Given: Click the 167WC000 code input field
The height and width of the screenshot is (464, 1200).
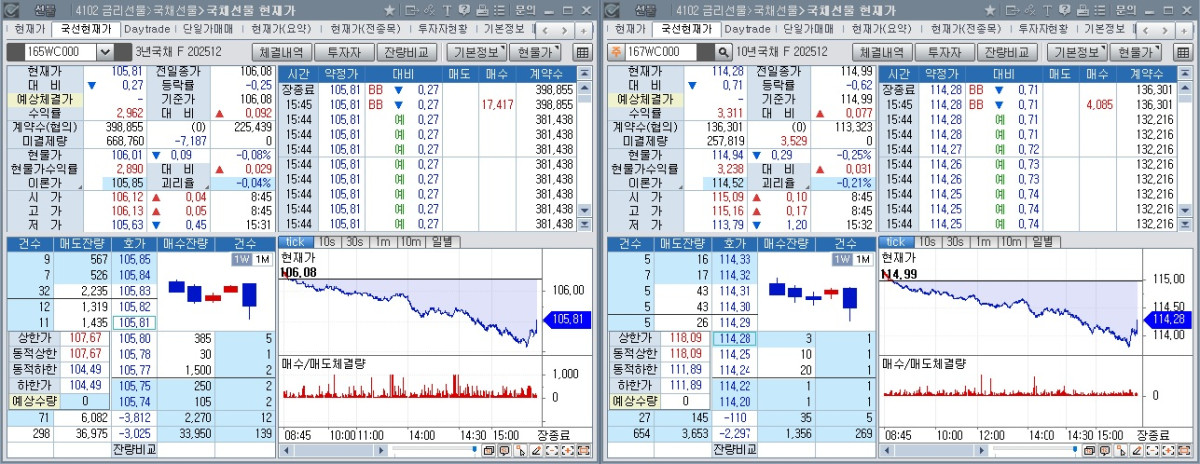Looking at the screenshot, I should click(x=660, y=52).
